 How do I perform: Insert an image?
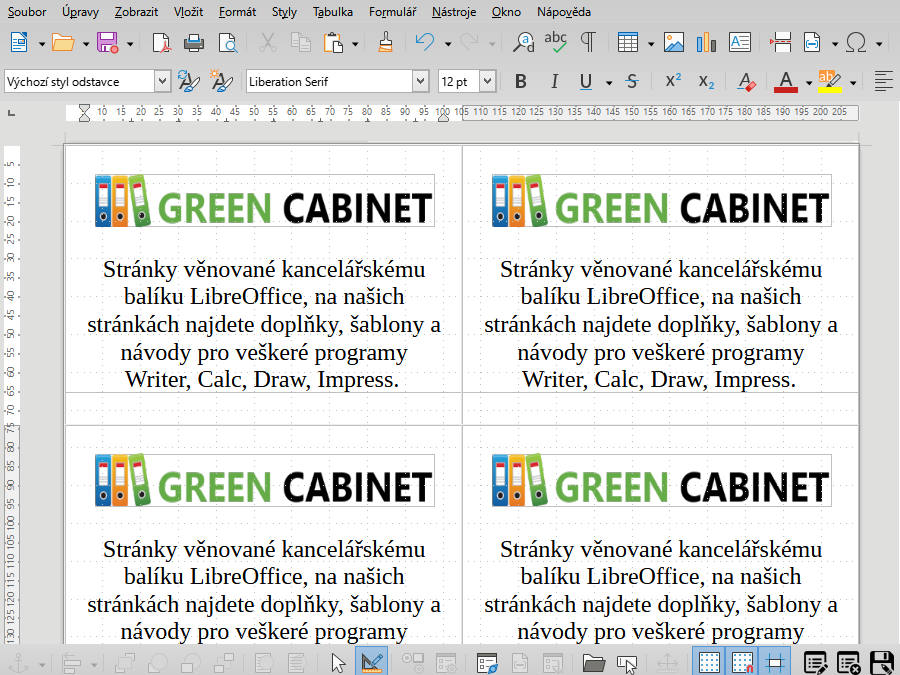pyautogui.click(x=674, y=42)
